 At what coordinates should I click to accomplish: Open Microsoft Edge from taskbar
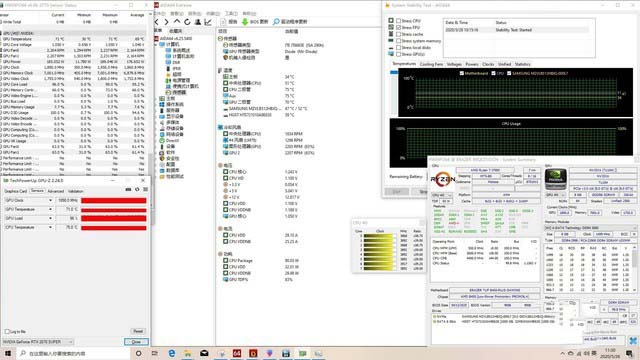(171, 353)
